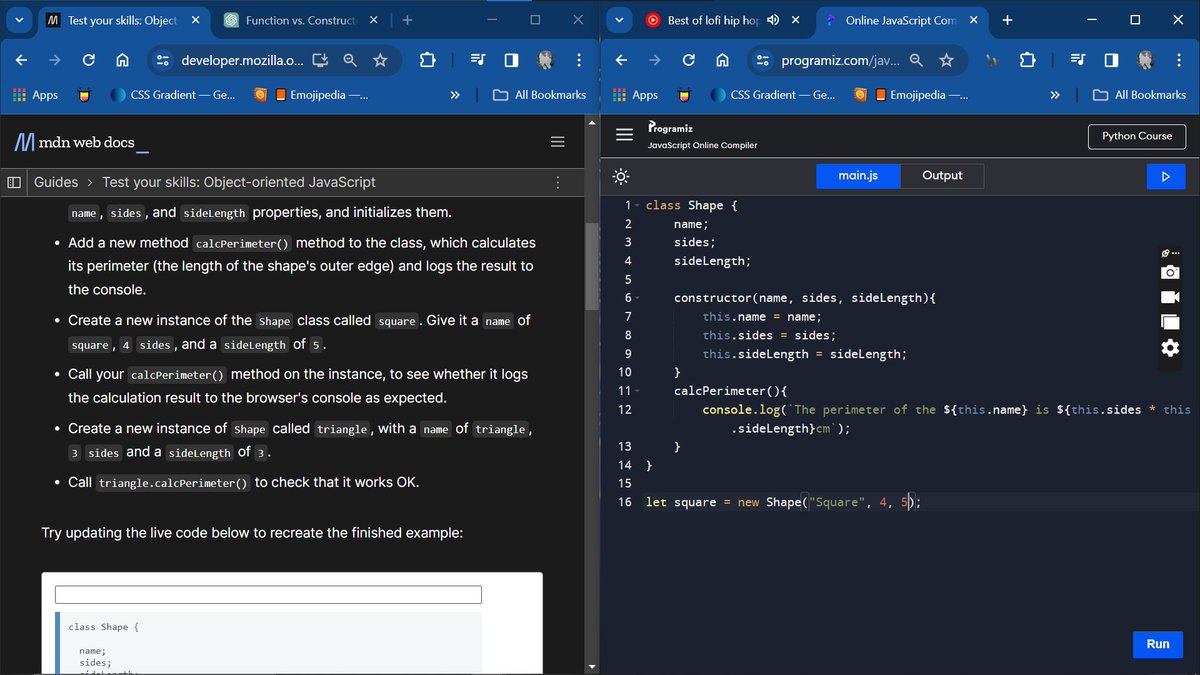Open a new tab in the Programiz window
The width and height of the screenshot is (1200, 675).
(1007, 20)
